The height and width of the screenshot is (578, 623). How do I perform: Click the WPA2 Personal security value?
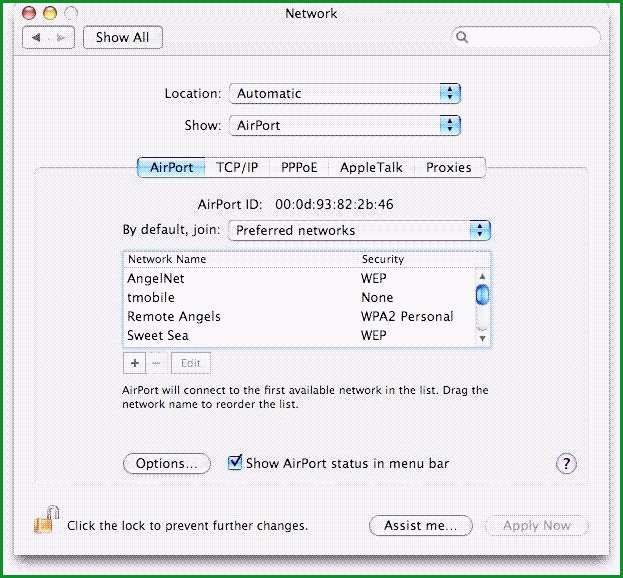tap(407, 316)
